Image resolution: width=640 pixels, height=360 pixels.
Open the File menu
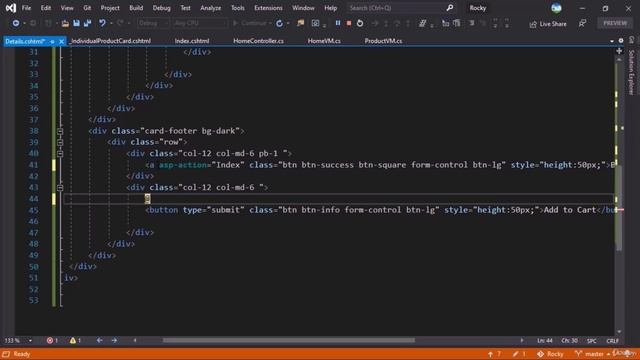click(26, 8)
